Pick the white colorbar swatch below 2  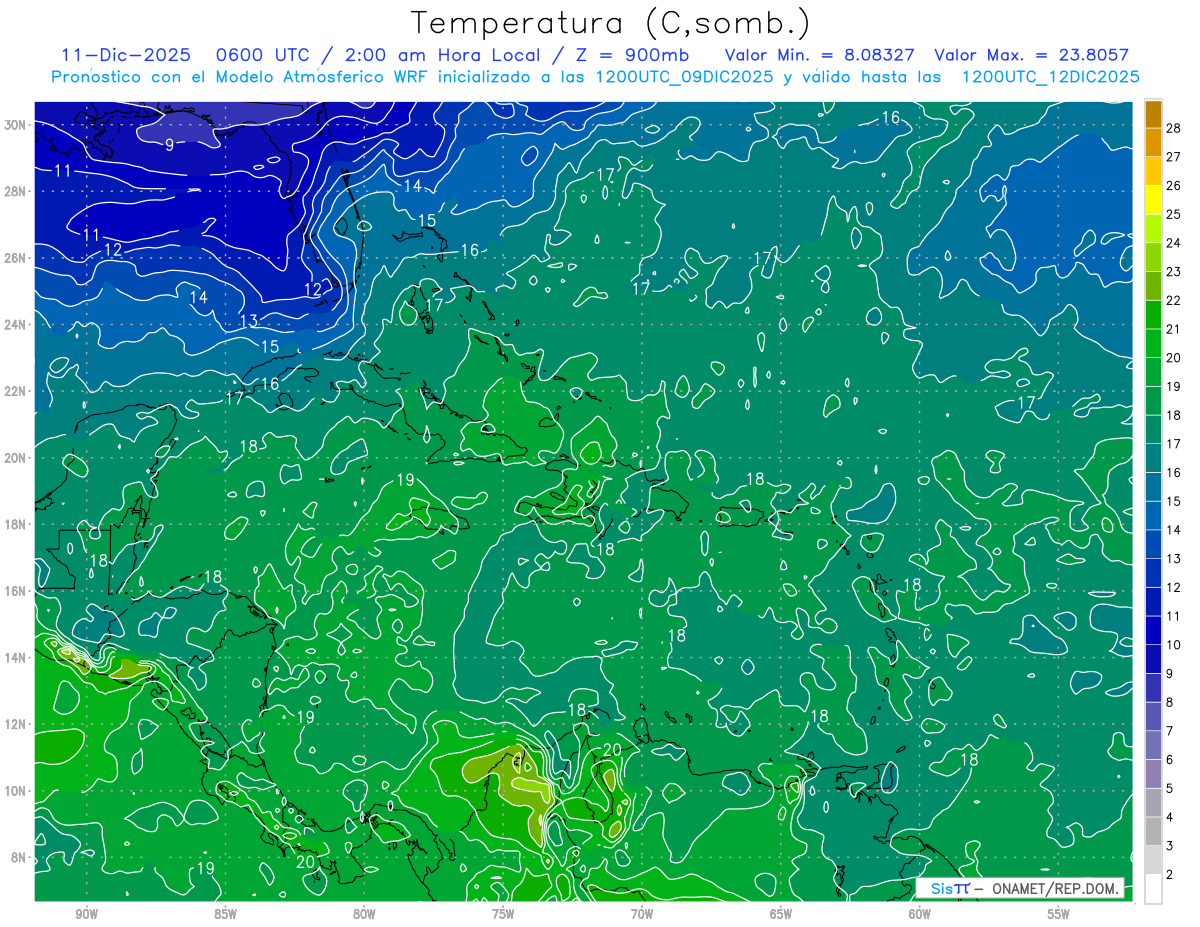point(1153,889)
